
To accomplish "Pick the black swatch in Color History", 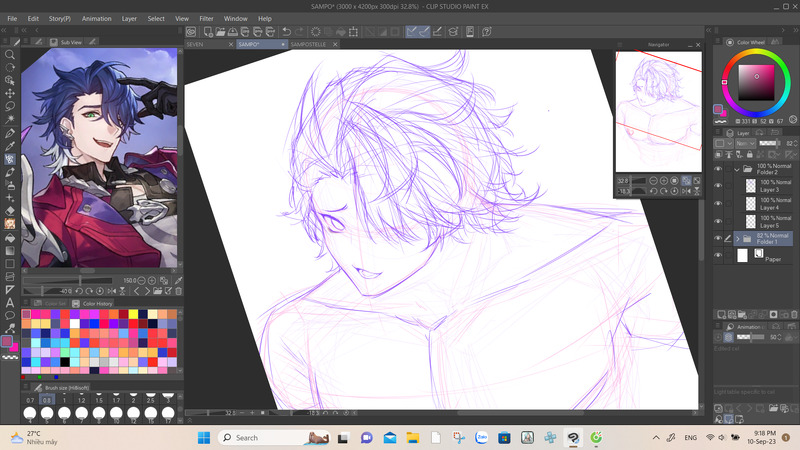I will 65,362.
